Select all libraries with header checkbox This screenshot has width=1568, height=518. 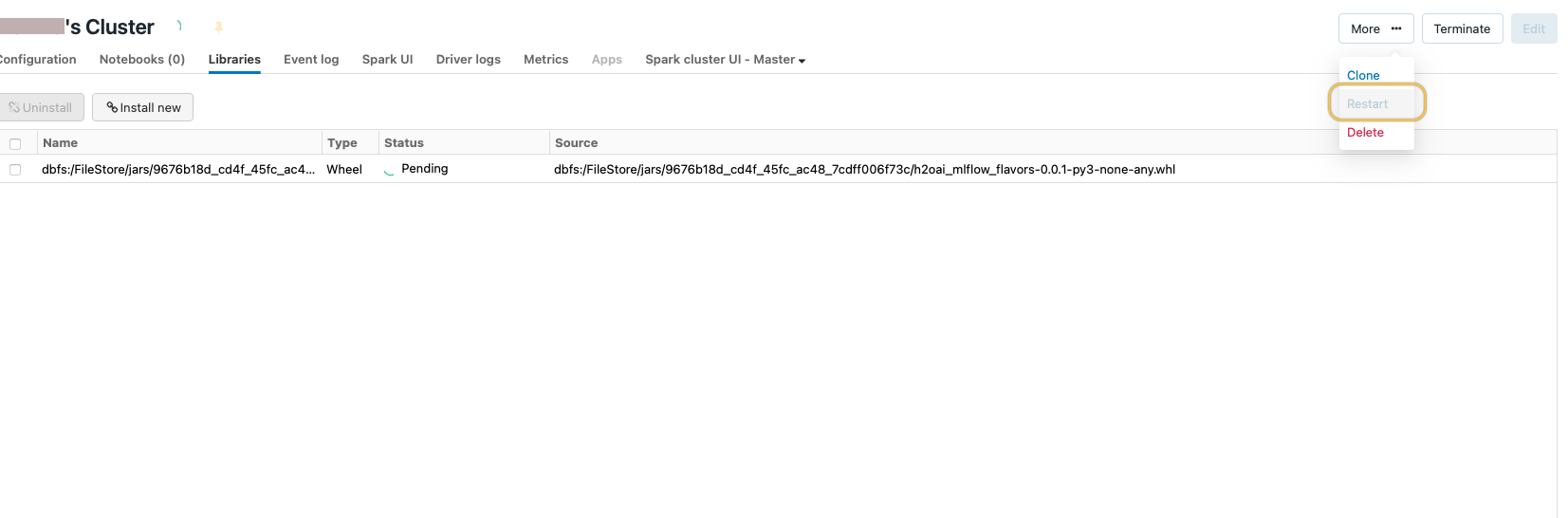tap(15, 144)
